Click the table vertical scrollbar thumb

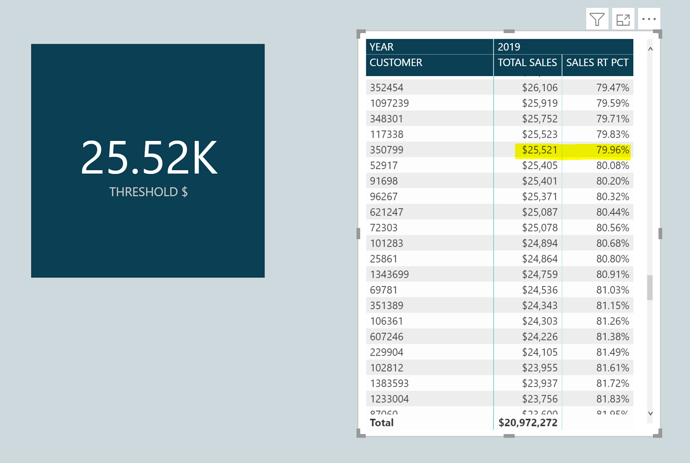(650, 288)
